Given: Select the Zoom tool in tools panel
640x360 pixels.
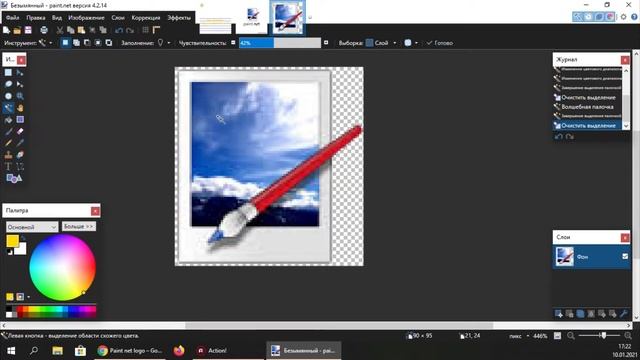Looking at the screenshot, I should (20, 96).
